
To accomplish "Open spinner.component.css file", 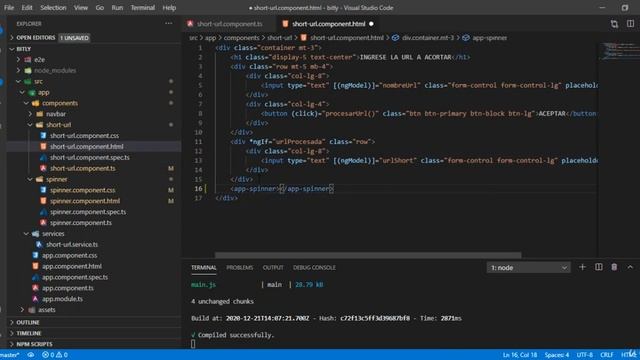I will tap(82, 190).
